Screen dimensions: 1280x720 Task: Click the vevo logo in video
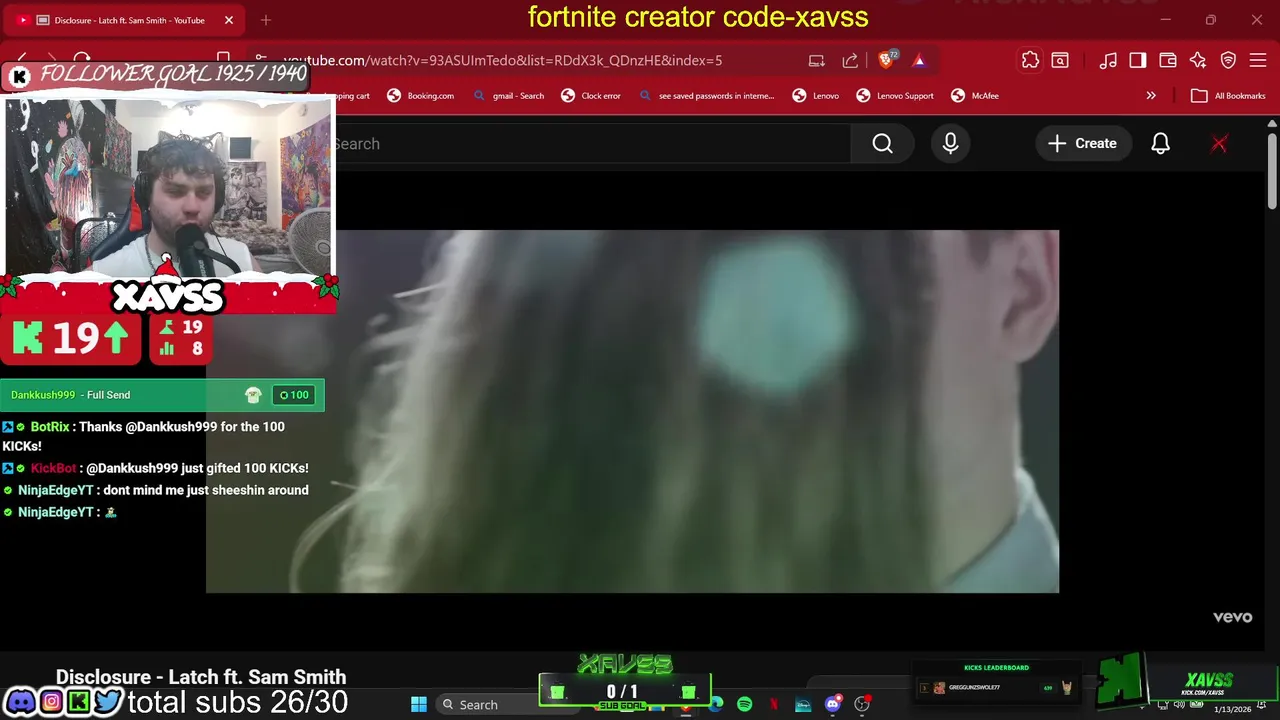1232,617
